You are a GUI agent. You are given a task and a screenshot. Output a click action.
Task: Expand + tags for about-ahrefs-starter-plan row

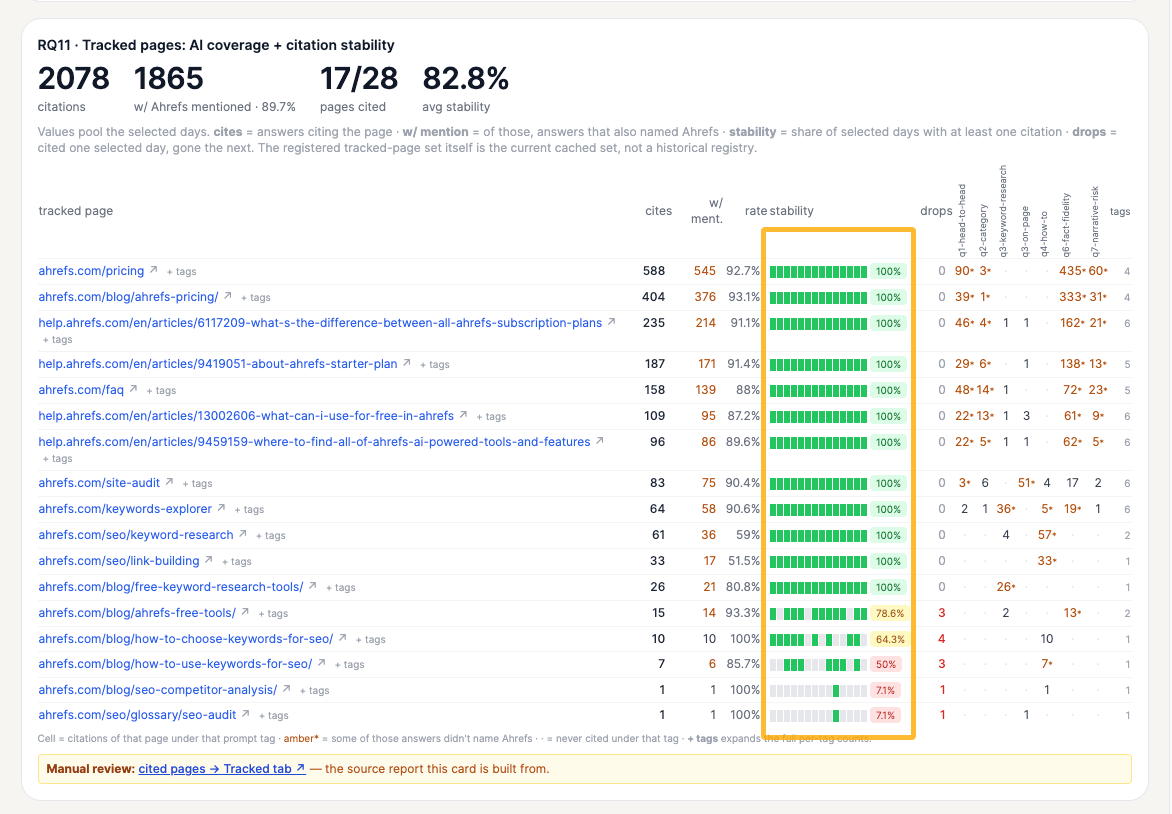click(x=434, y=365)
